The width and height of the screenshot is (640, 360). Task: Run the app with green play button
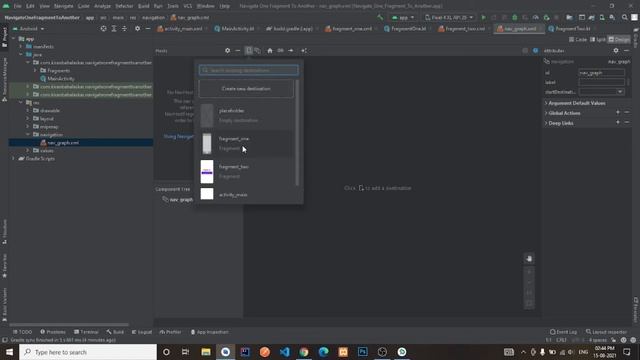click(484, 18)
